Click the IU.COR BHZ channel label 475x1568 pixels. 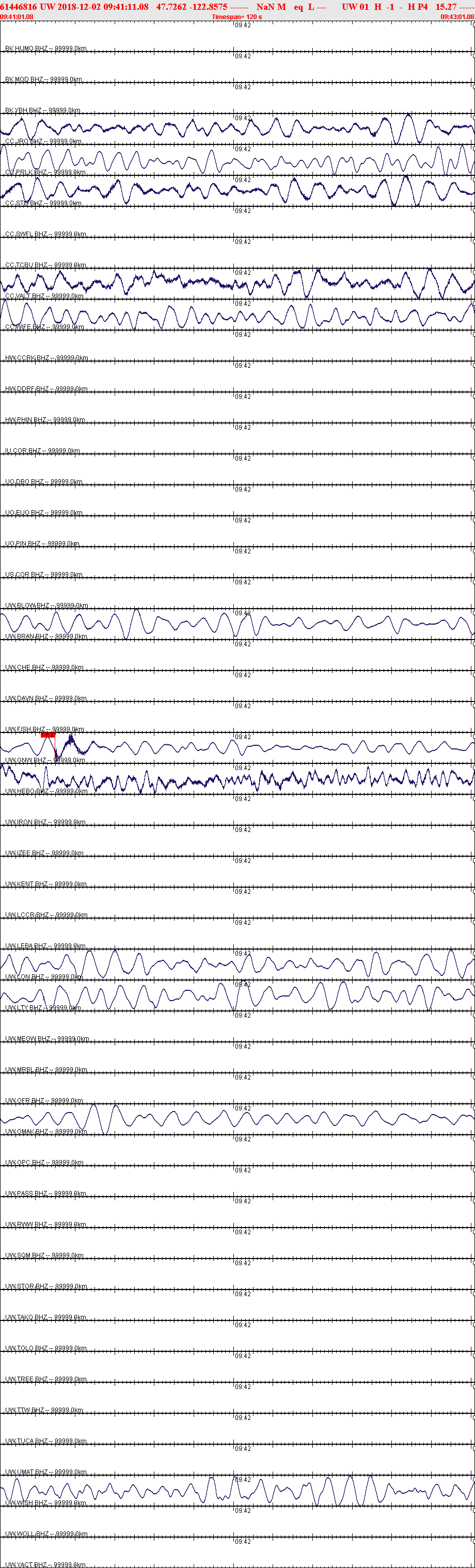coord(23,451)
